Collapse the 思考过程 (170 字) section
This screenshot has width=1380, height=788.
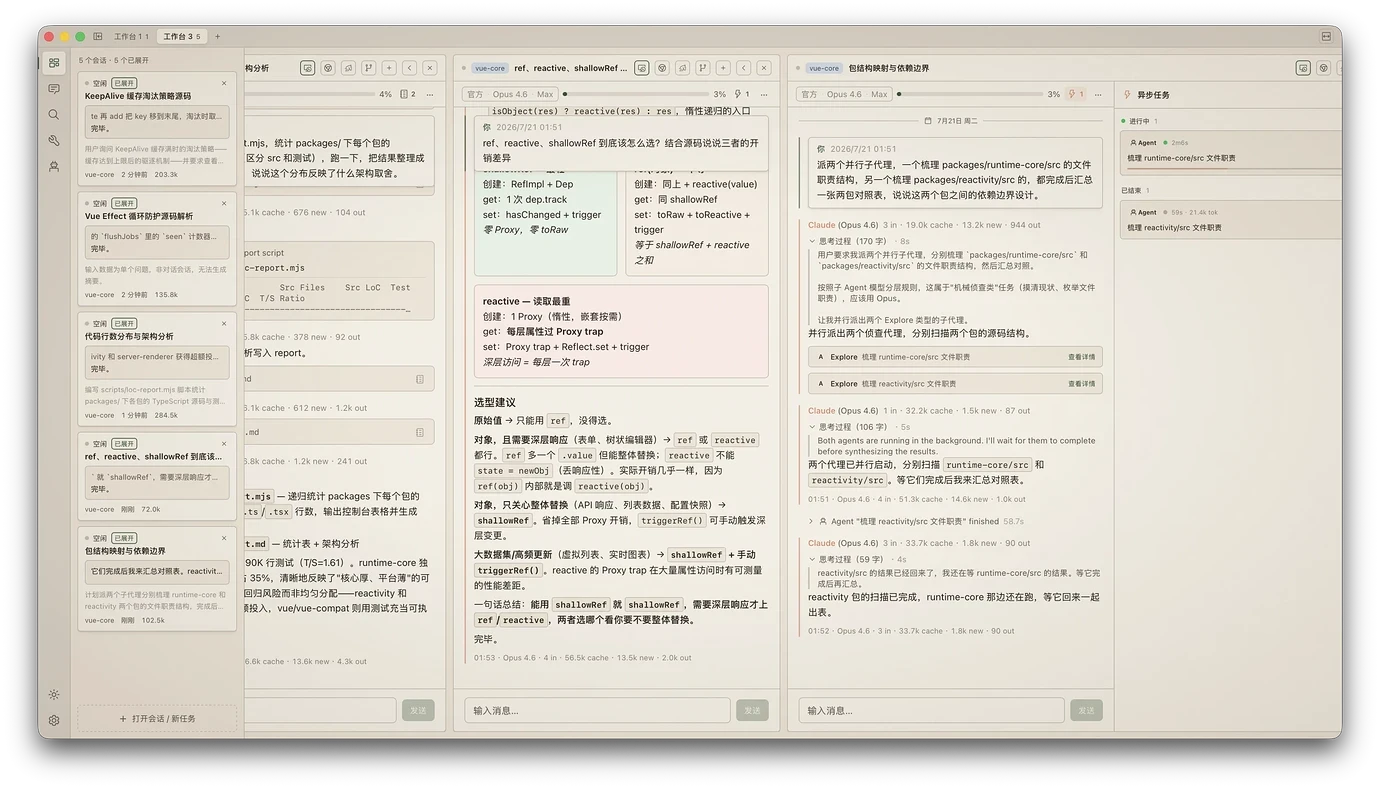(x=852, y=241)
